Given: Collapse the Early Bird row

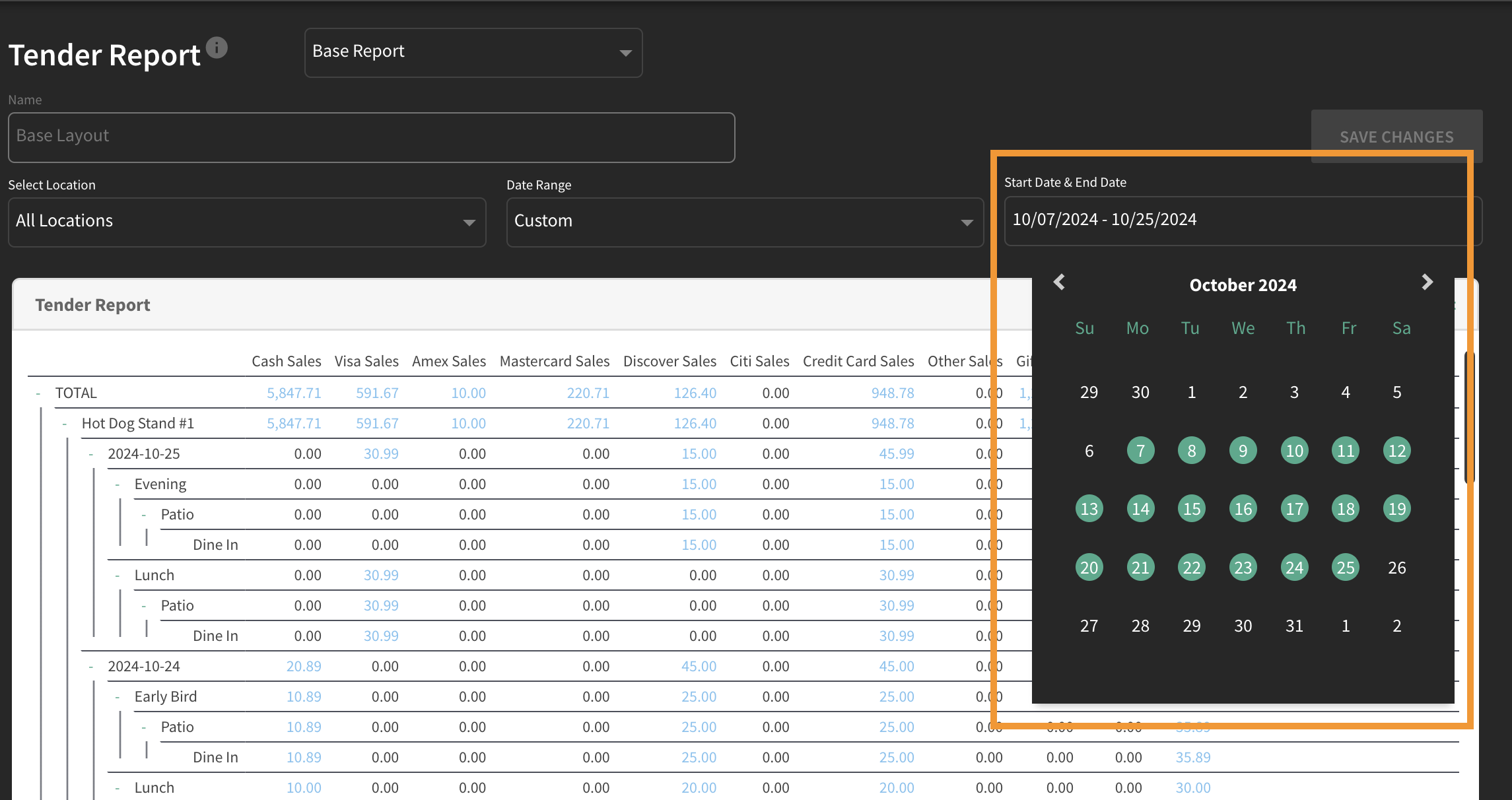Looking at the screenshot, I should point(118,697).
